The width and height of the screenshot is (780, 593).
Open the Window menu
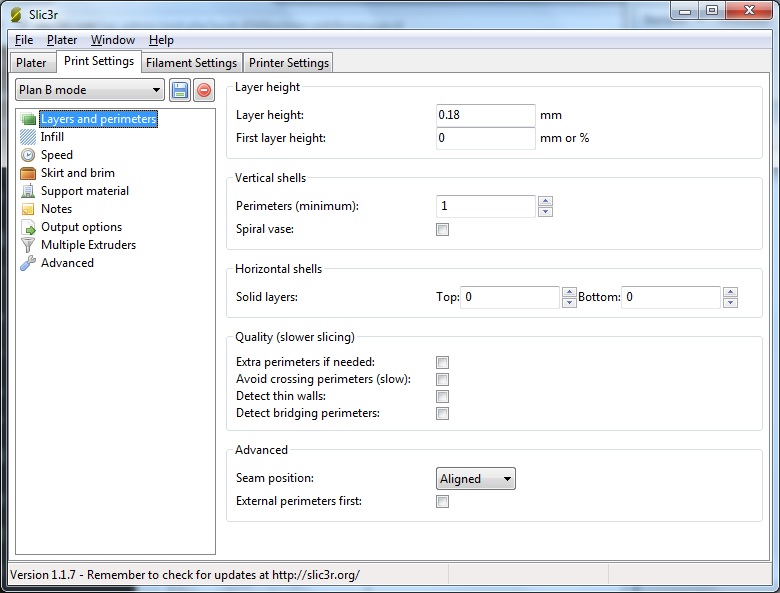[x=113, y=40]
